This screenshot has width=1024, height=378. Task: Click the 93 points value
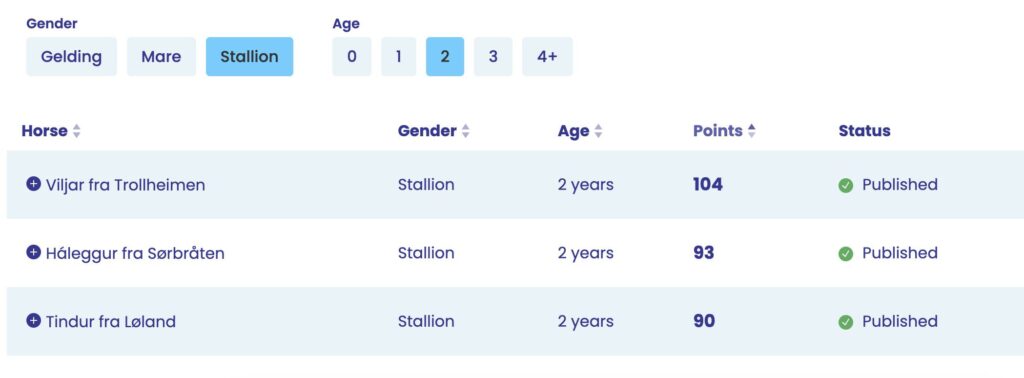coord(703,253)
